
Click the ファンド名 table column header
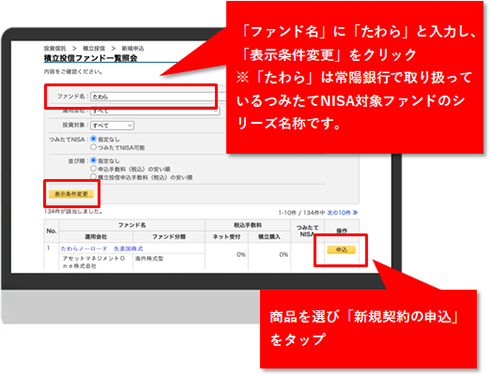click(132, 225)
